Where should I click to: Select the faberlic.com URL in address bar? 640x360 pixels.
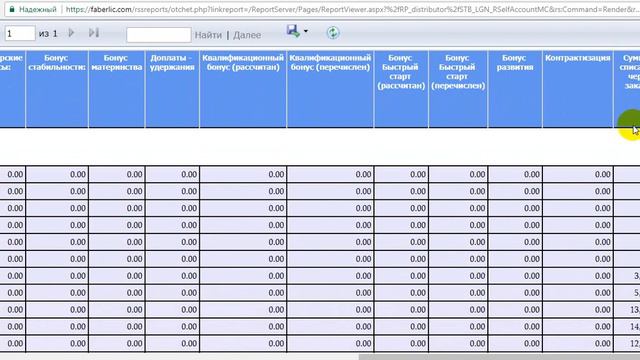click(x=353, y=9)
